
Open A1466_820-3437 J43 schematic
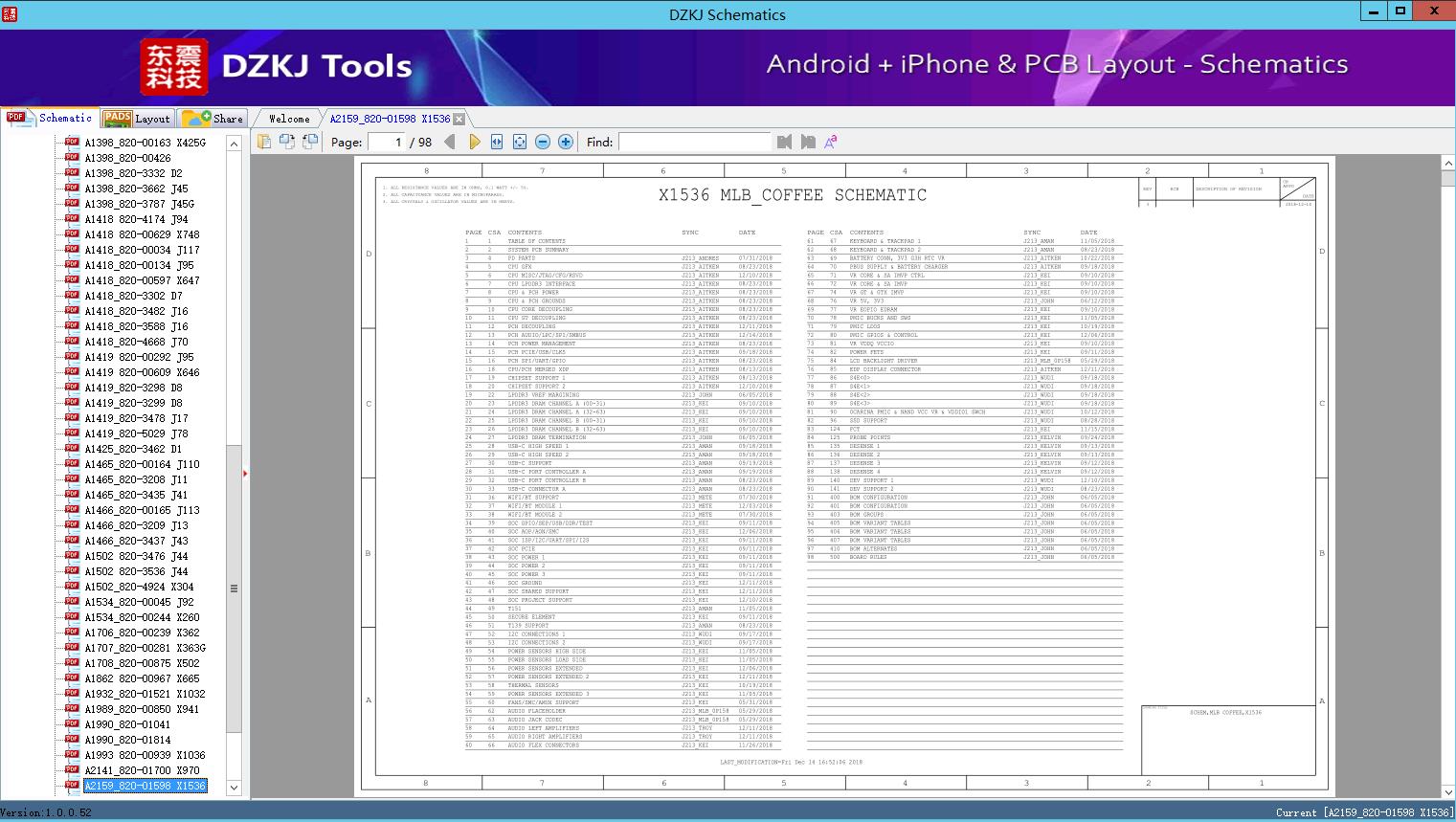(136, 541)
